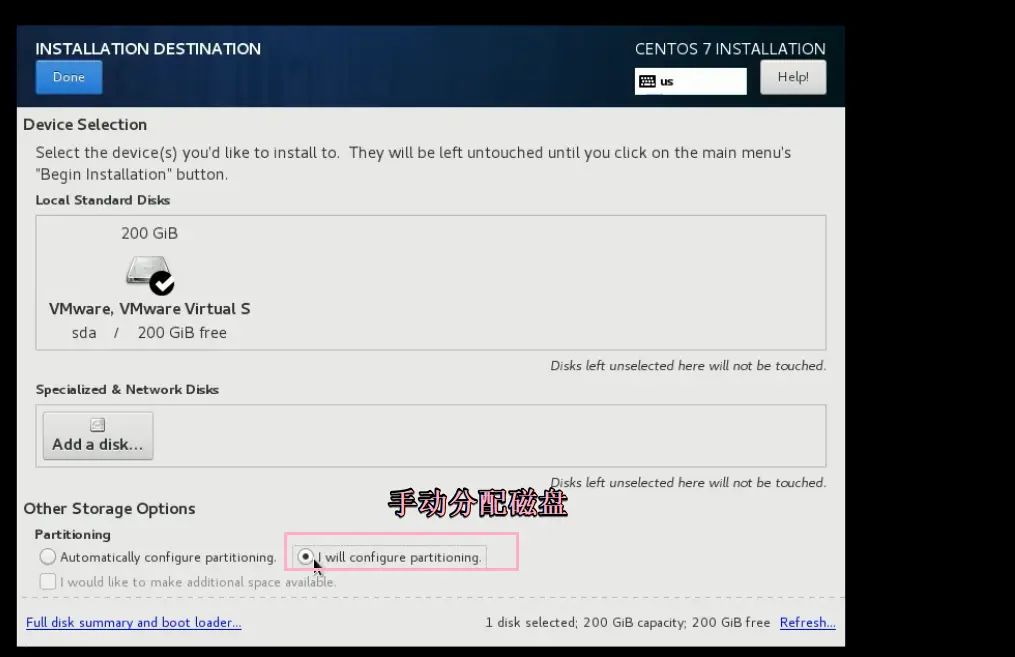
Task: Click the Add a disk... button
Action: tap(98, 436)
